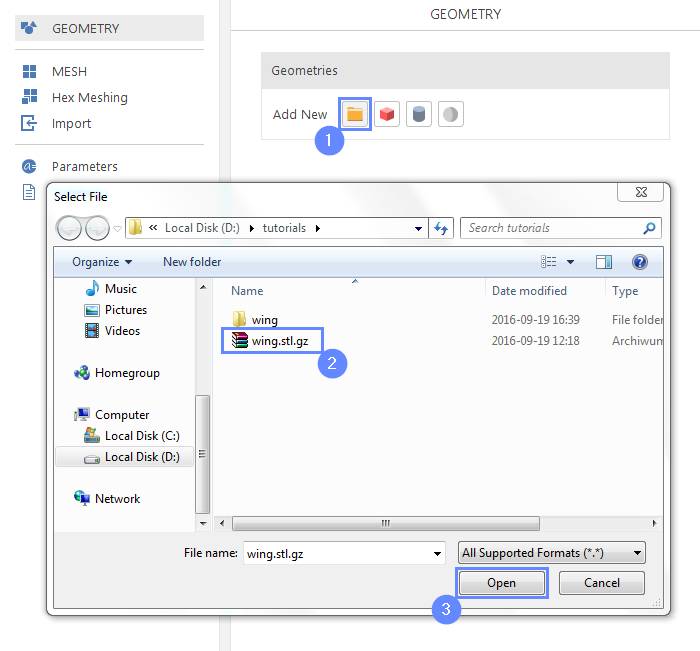Close the Select File dialog
This screenshot has height=651, width=700.
tap(641, 192)
